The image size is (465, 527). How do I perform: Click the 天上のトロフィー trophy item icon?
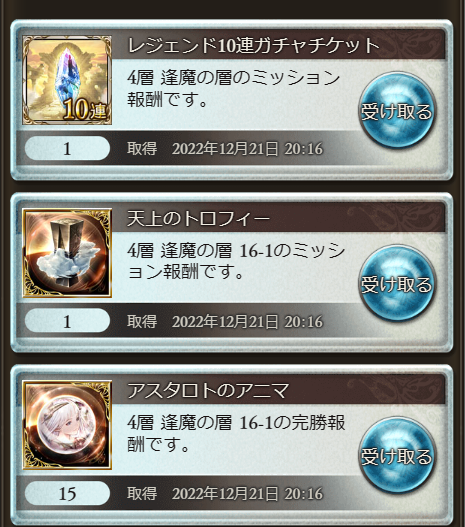(67, 253)
